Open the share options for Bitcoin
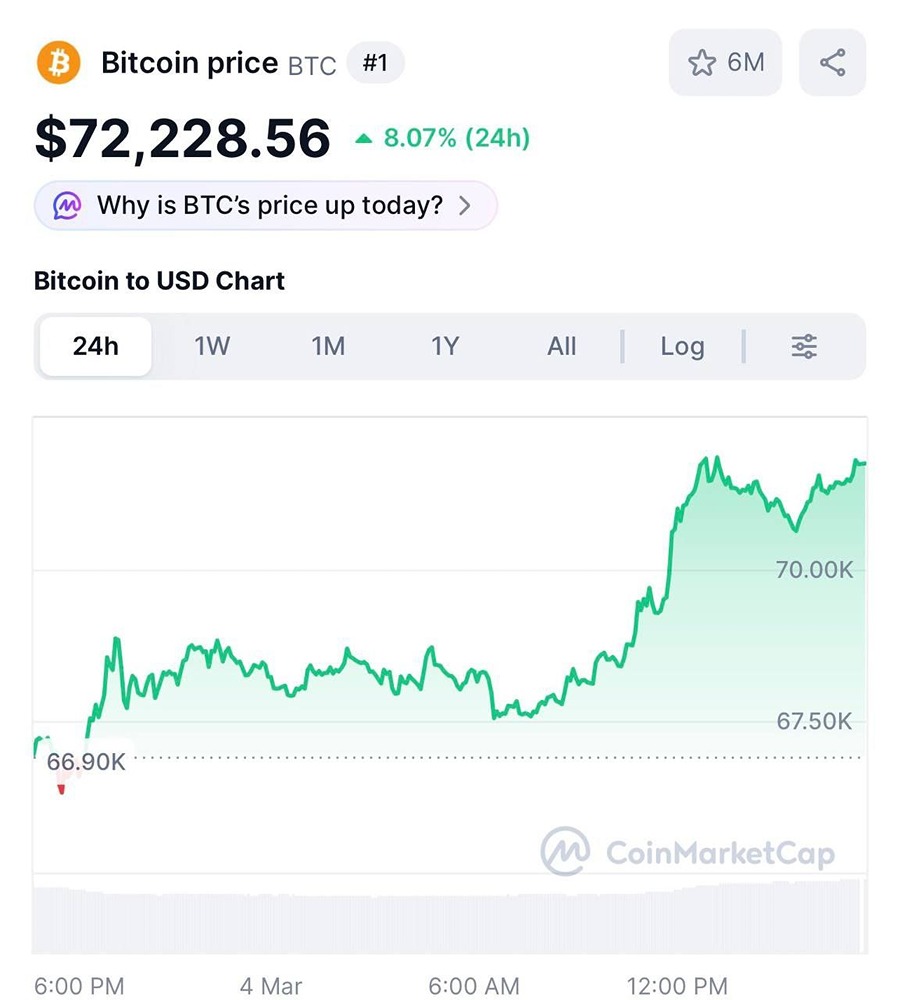The image size is (900, 1000). point(833,62)
